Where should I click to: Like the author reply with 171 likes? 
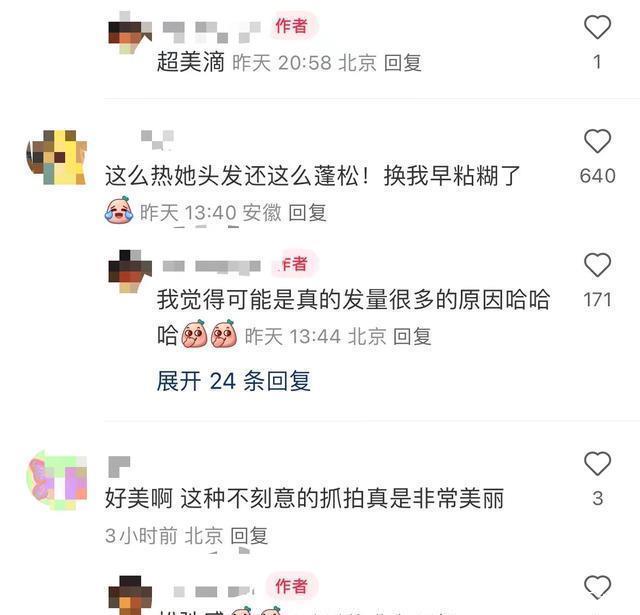[x=597, y=265]
